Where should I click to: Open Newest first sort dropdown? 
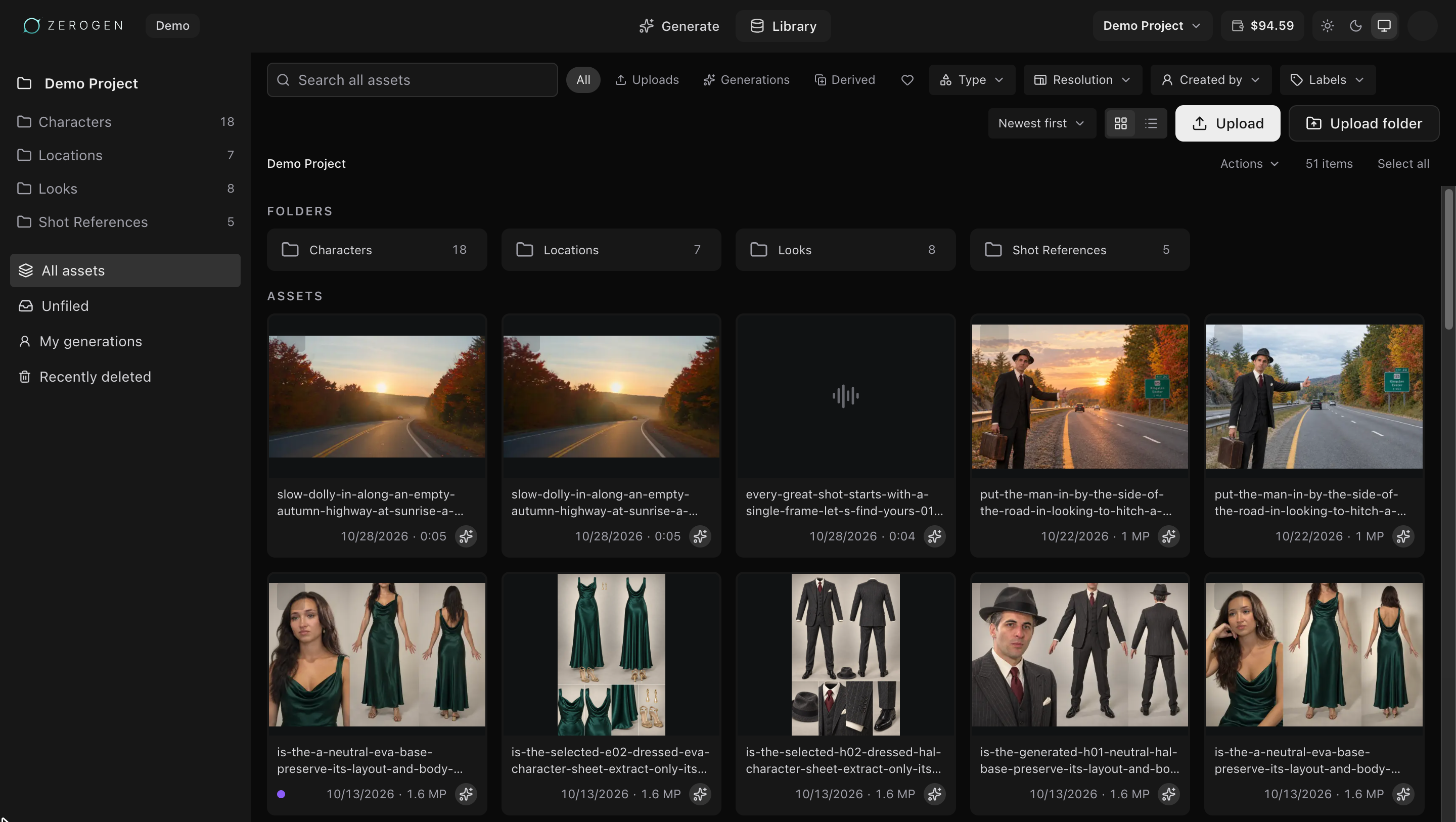(1041, 123)
